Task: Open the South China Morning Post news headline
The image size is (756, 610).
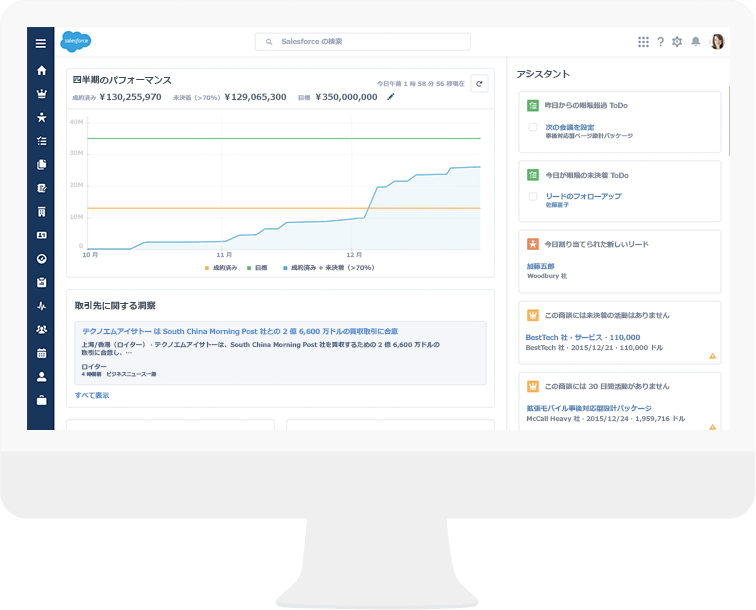Action: coord(239,330)
